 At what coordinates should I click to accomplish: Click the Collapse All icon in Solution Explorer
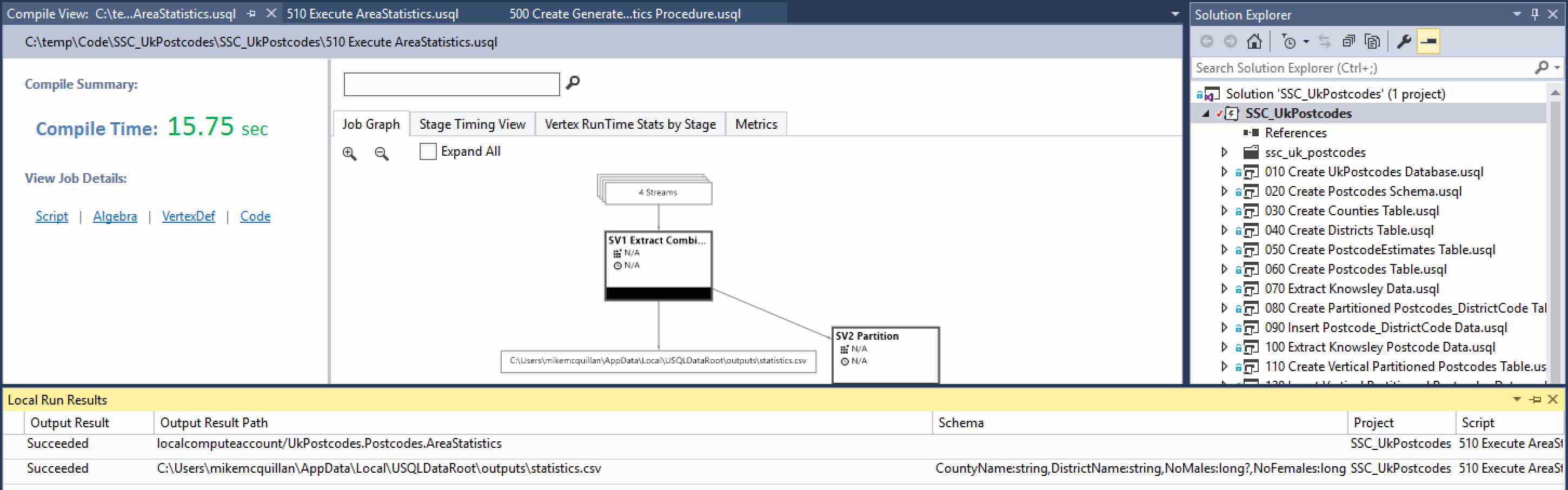coord(1349,42)
